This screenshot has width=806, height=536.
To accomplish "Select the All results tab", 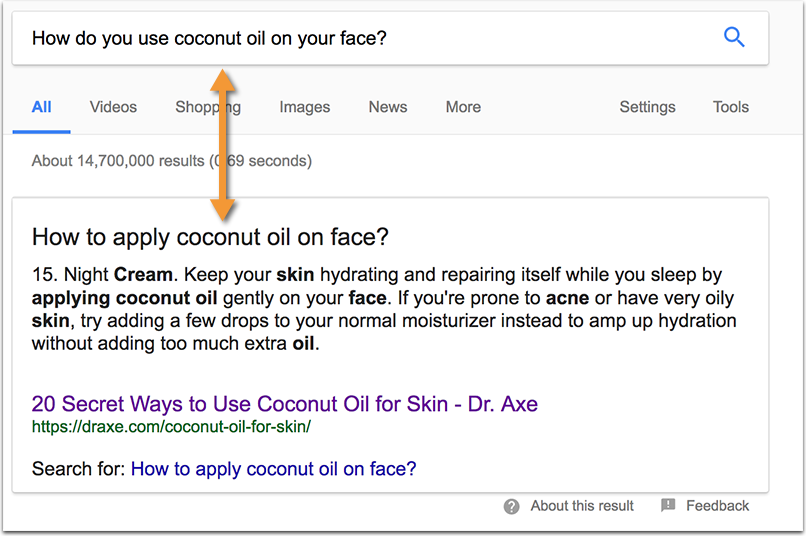I will click(x=42, y=107).
